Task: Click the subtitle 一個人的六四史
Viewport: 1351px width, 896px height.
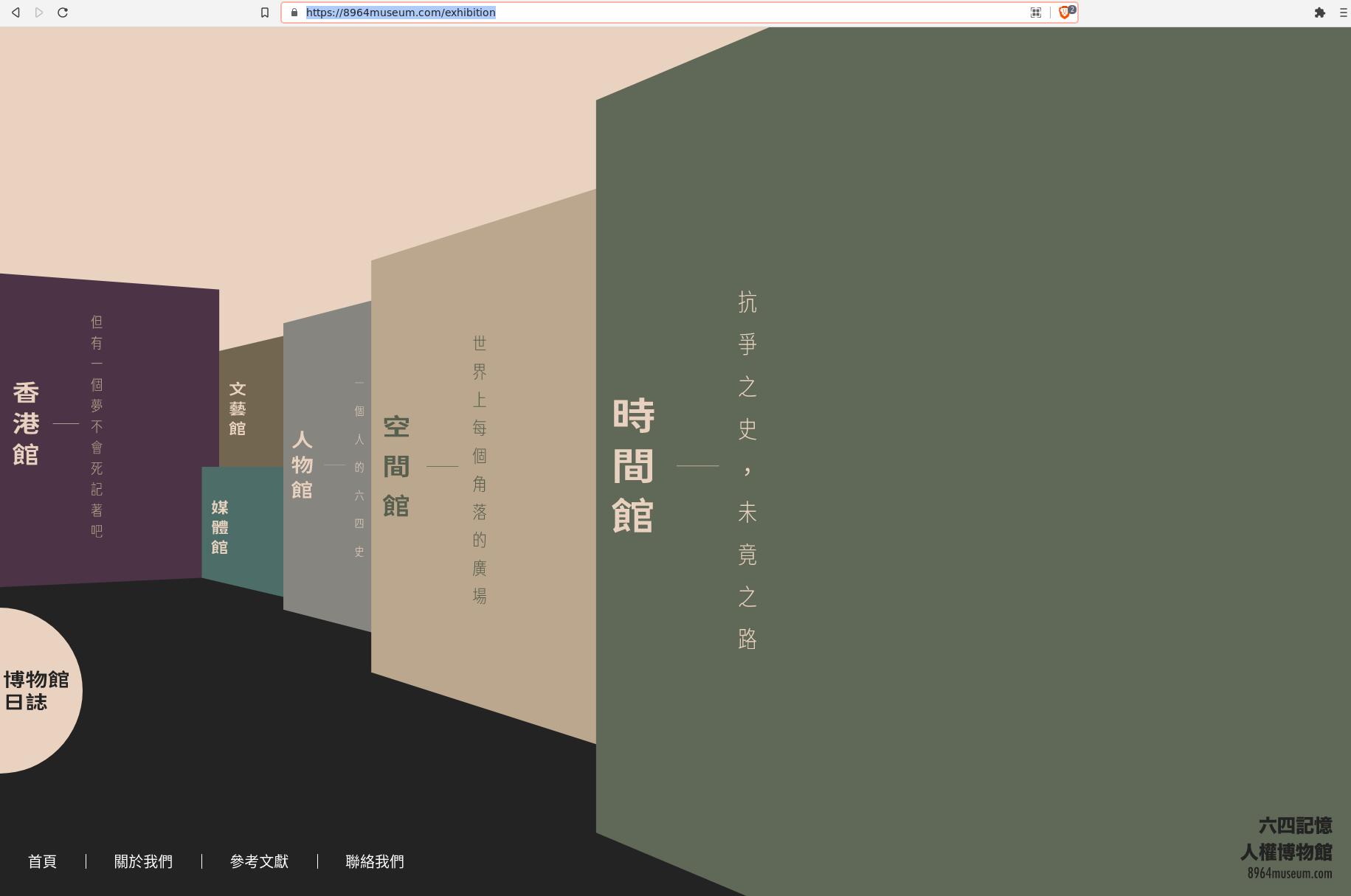Action: 359,468
